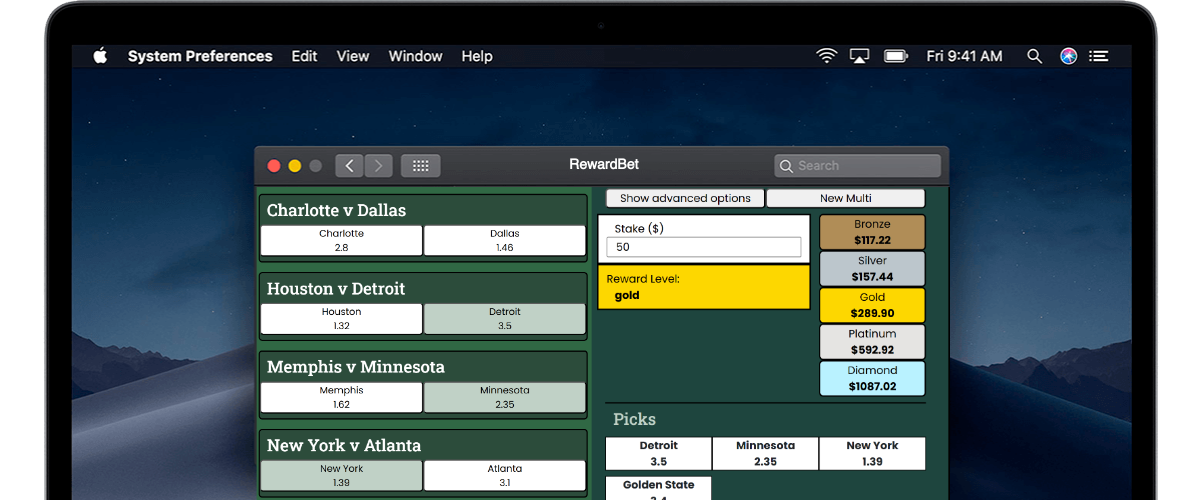
Task: Click the Memphis v Minnesota heading
Action: (356, 367)
